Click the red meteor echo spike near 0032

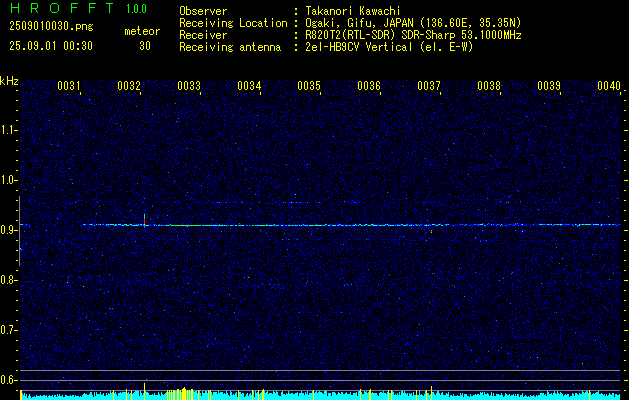coord(144,220)
